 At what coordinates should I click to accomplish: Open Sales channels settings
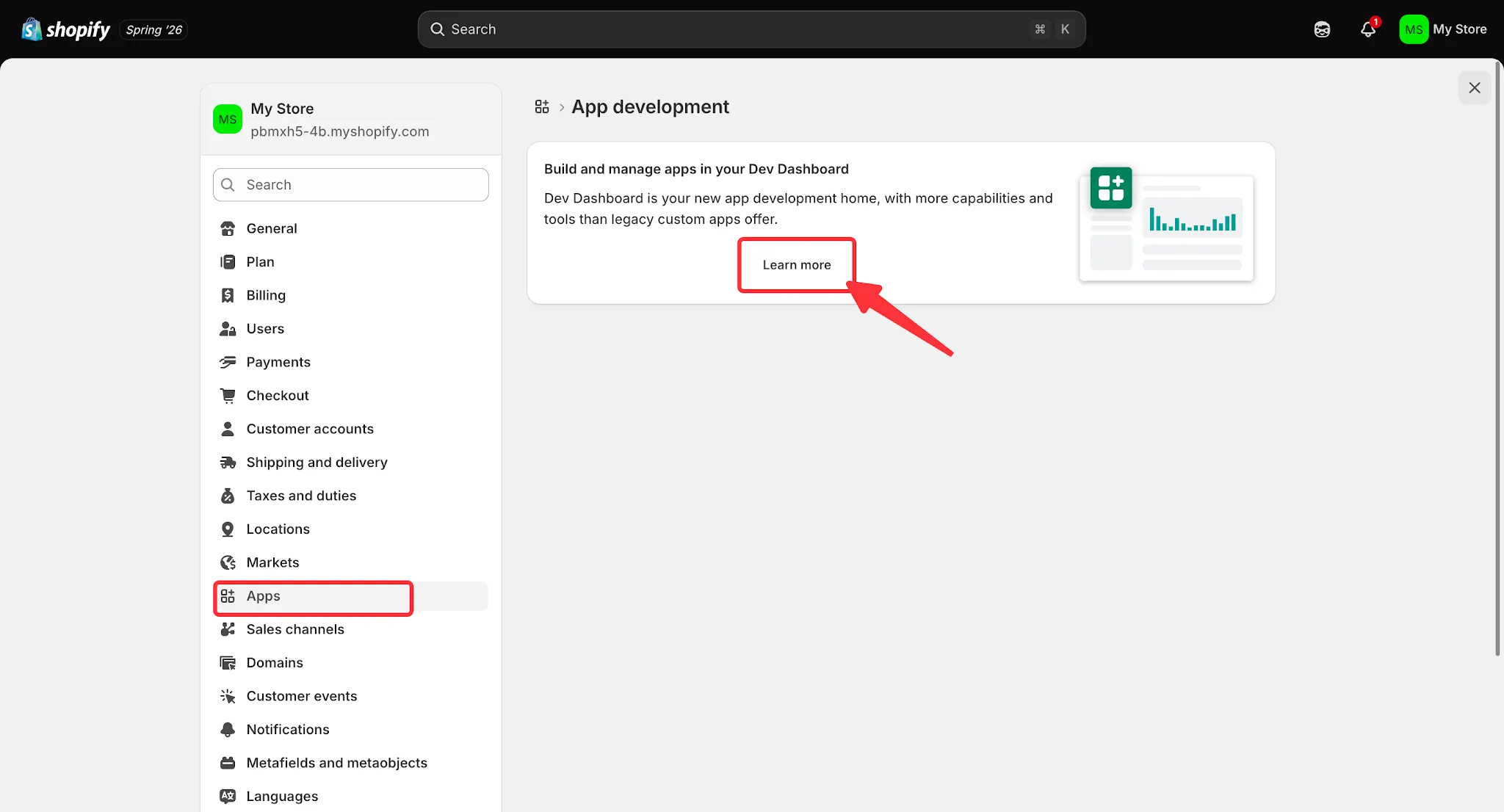(351, 629)
